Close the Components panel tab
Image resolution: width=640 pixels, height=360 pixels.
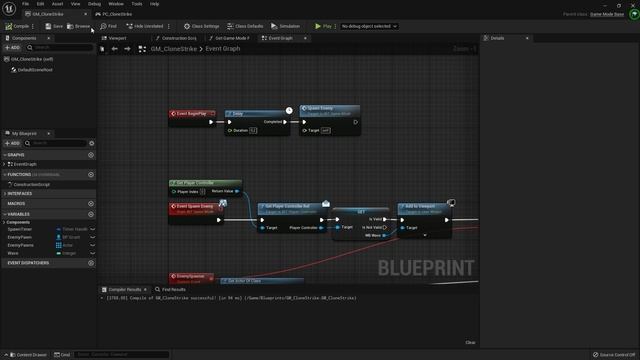(x=49, y=38)
